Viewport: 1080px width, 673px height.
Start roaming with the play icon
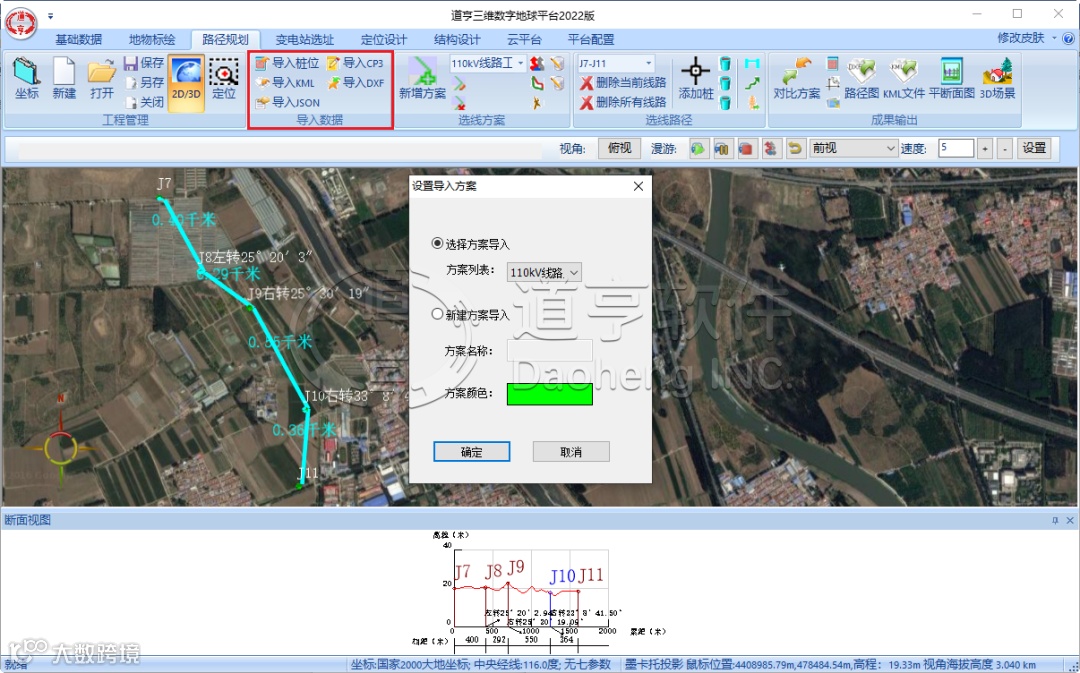(698, 148)
